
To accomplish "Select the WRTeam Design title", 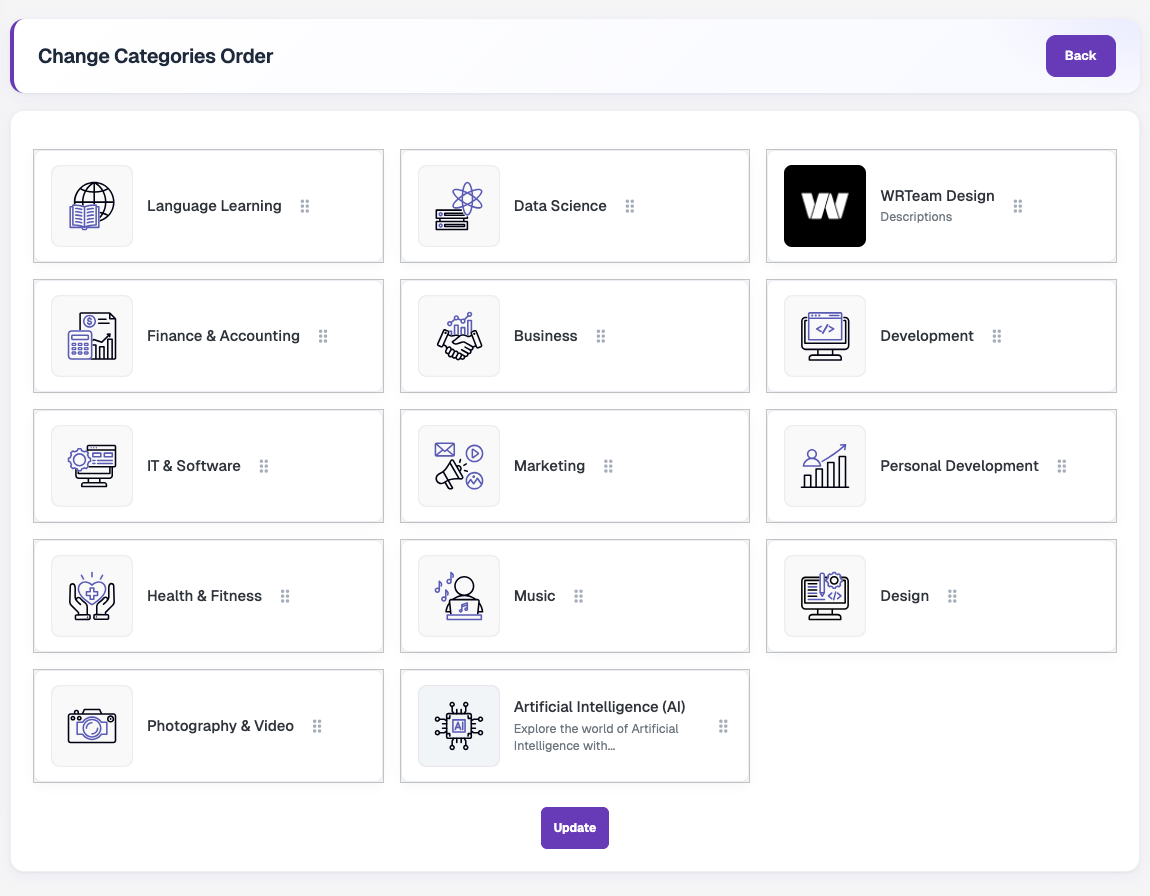I will tap(937, 196).
